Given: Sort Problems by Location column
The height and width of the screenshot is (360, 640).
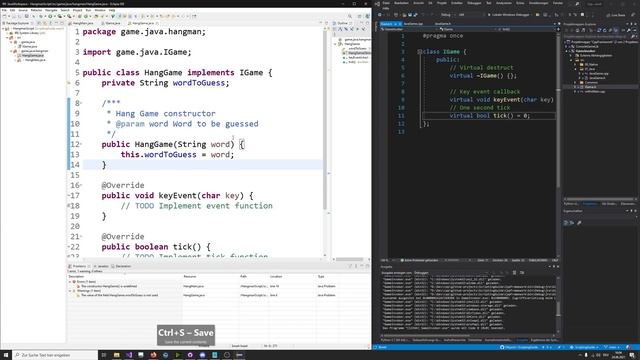Looking at the screenshot, I should pyautogui.click(x=292, y=276).
